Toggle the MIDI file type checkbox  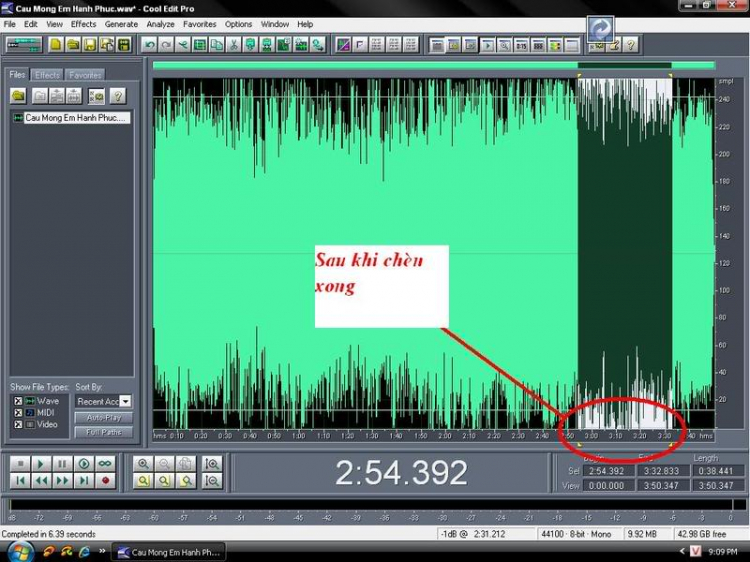click(18, 412)
